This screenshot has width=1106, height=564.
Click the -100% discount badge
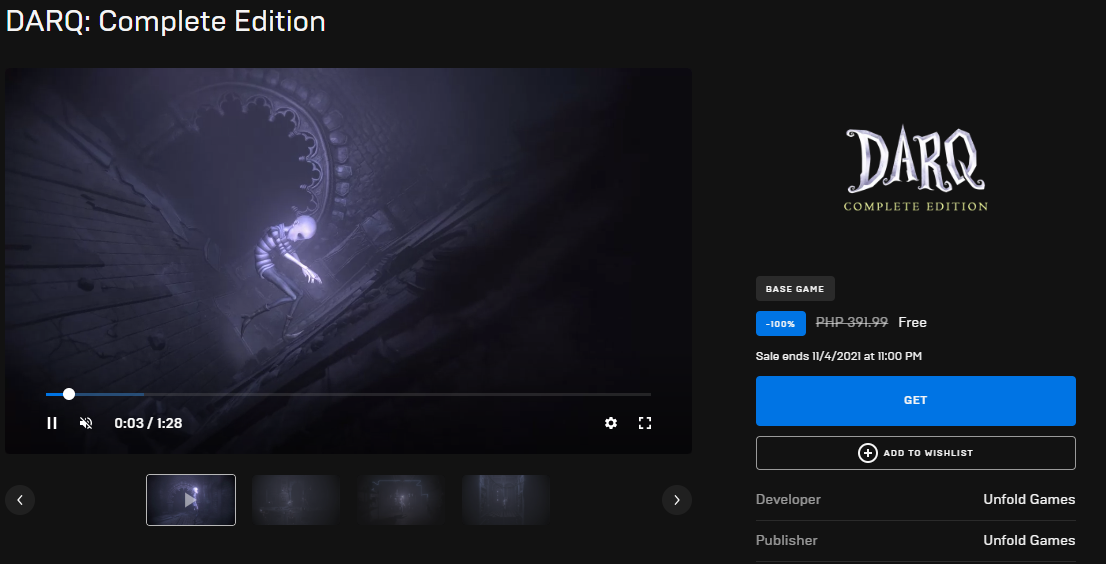click(x=781, y=324)
